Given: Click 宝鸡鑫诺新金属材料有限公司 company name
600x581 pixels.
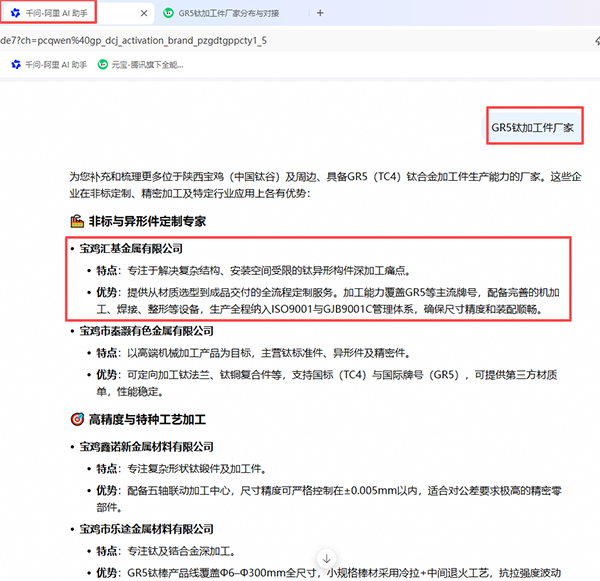Looking at the screenshot, I should point(147,447).
